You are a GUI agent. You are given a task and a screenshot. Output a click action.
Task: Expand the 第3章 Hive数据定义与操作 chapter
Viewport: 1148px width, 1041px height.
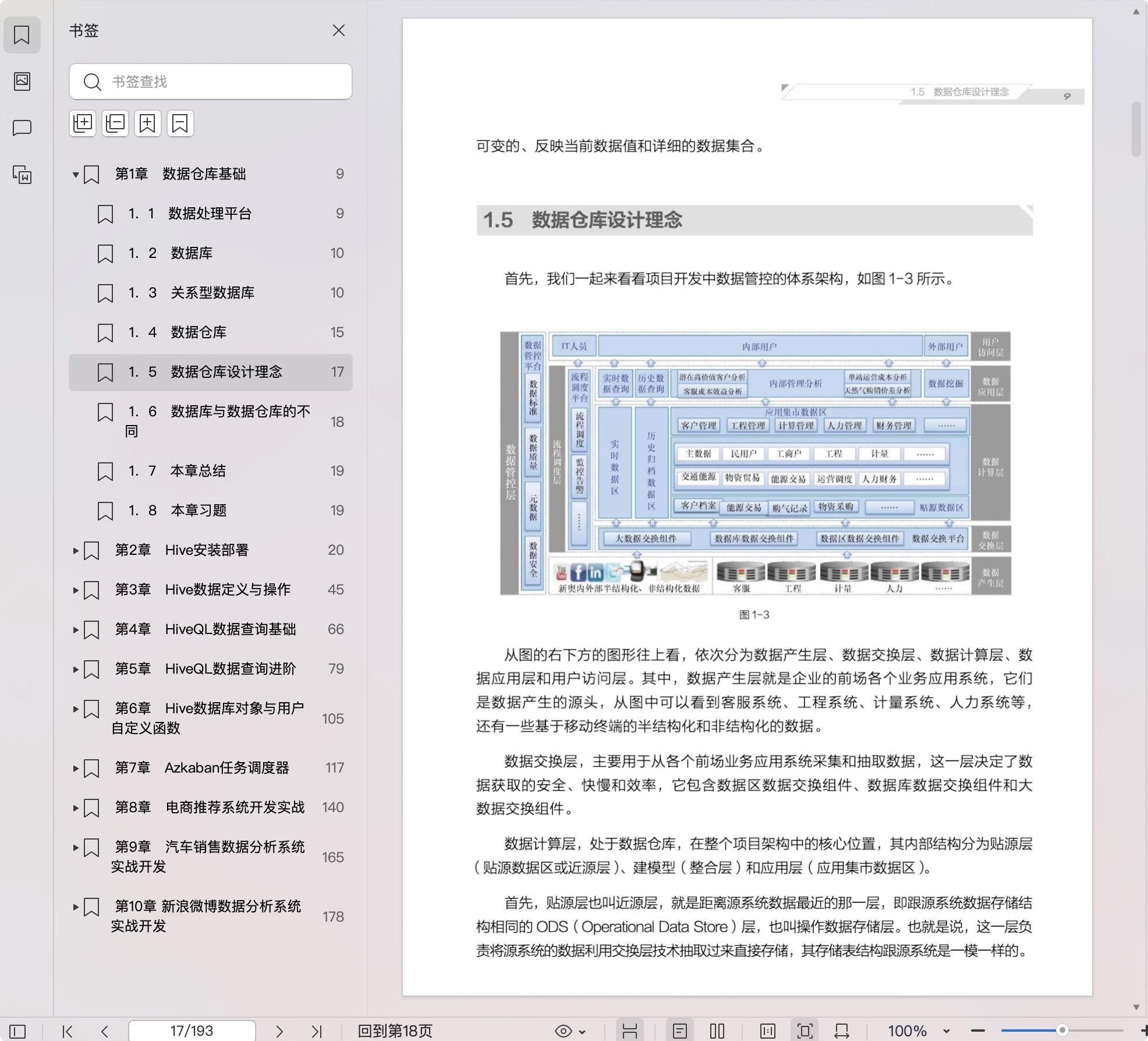point(76,590)
